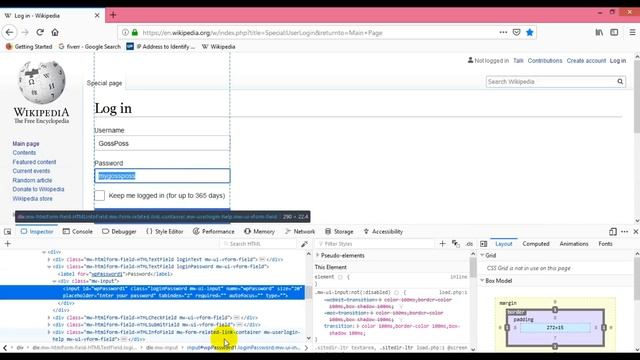Open the Animations side tab
This screenshot has width=640, height=360.
coord(573,244)
